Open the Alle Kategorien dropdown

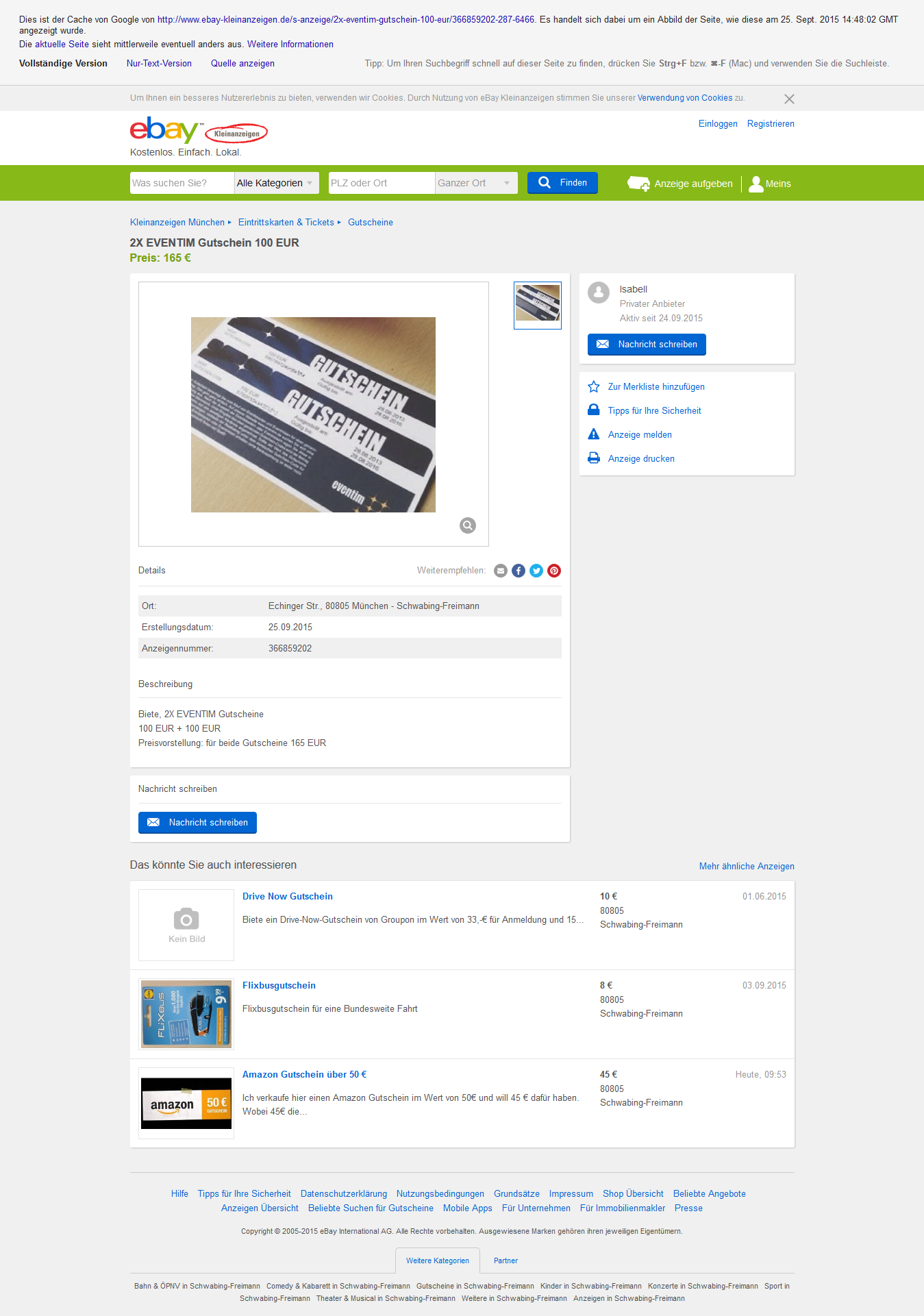[276, 183]
